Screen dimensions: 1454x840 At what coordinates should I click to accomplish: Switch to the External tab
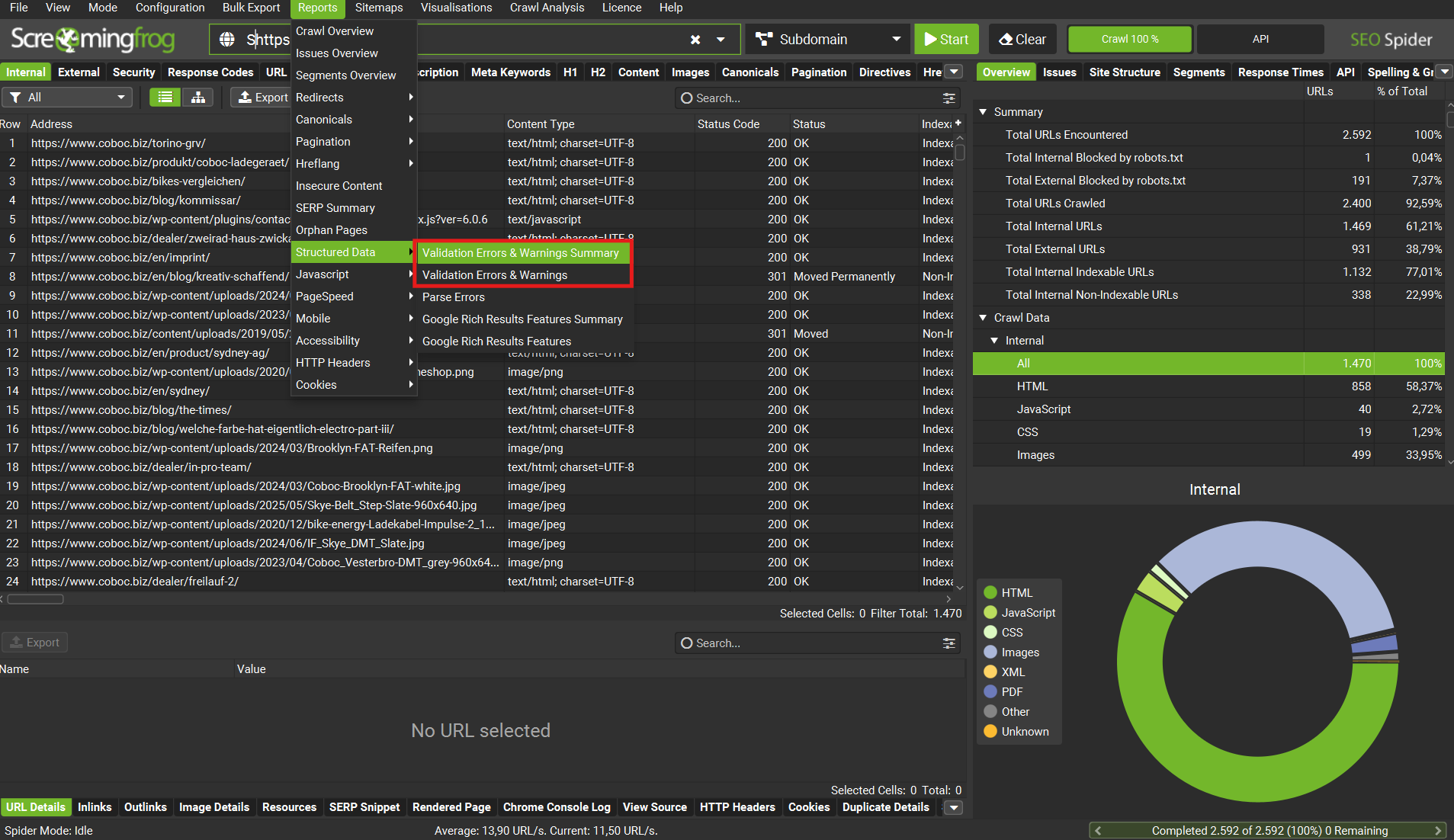79,72
